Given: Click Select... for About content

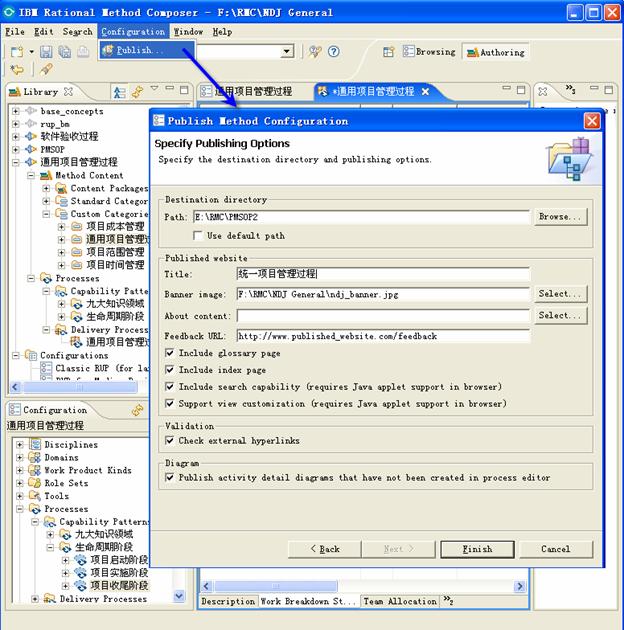Looking at the screenshot, I should pyautogui.click(x=561, y=315).
